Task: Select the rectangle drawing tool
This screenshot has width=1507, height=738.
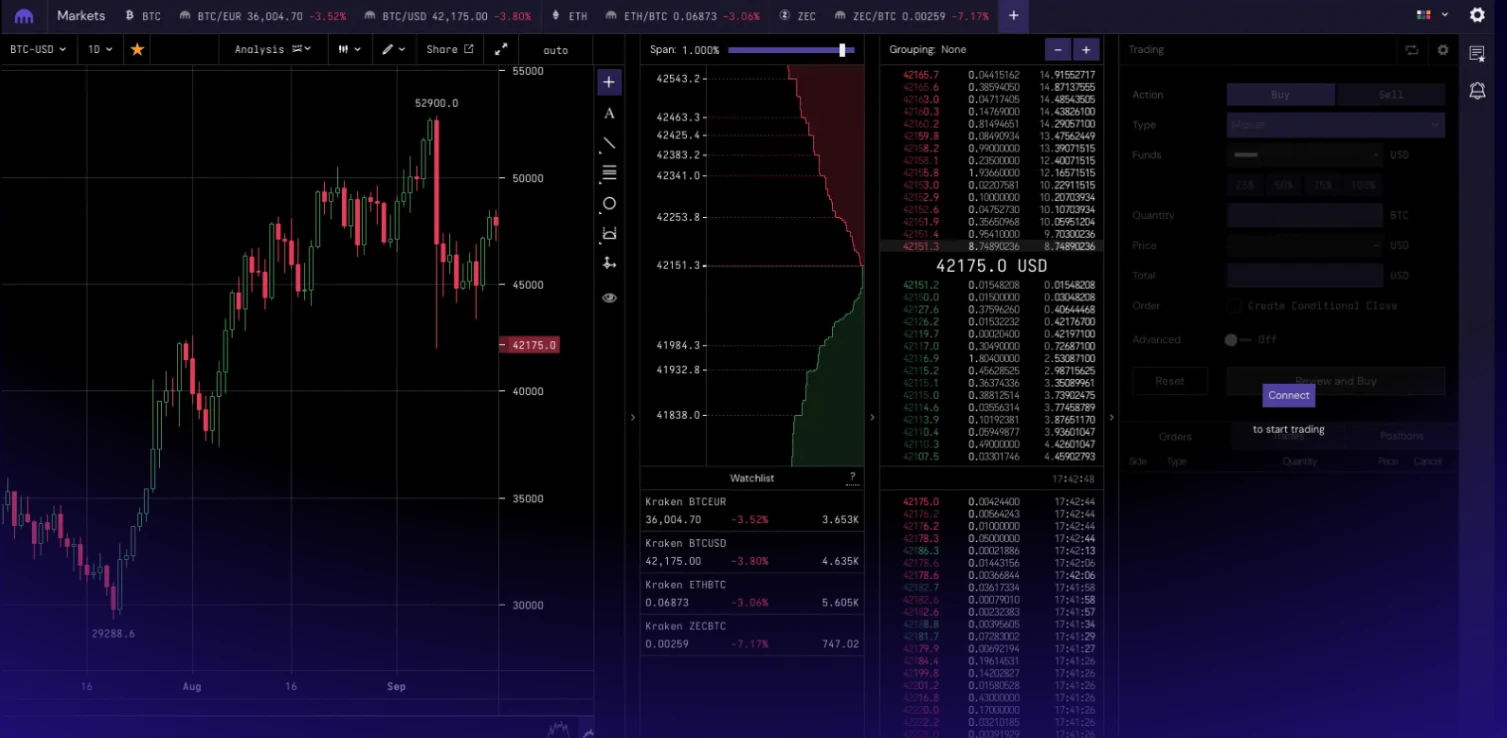Action: pos(608,233)
